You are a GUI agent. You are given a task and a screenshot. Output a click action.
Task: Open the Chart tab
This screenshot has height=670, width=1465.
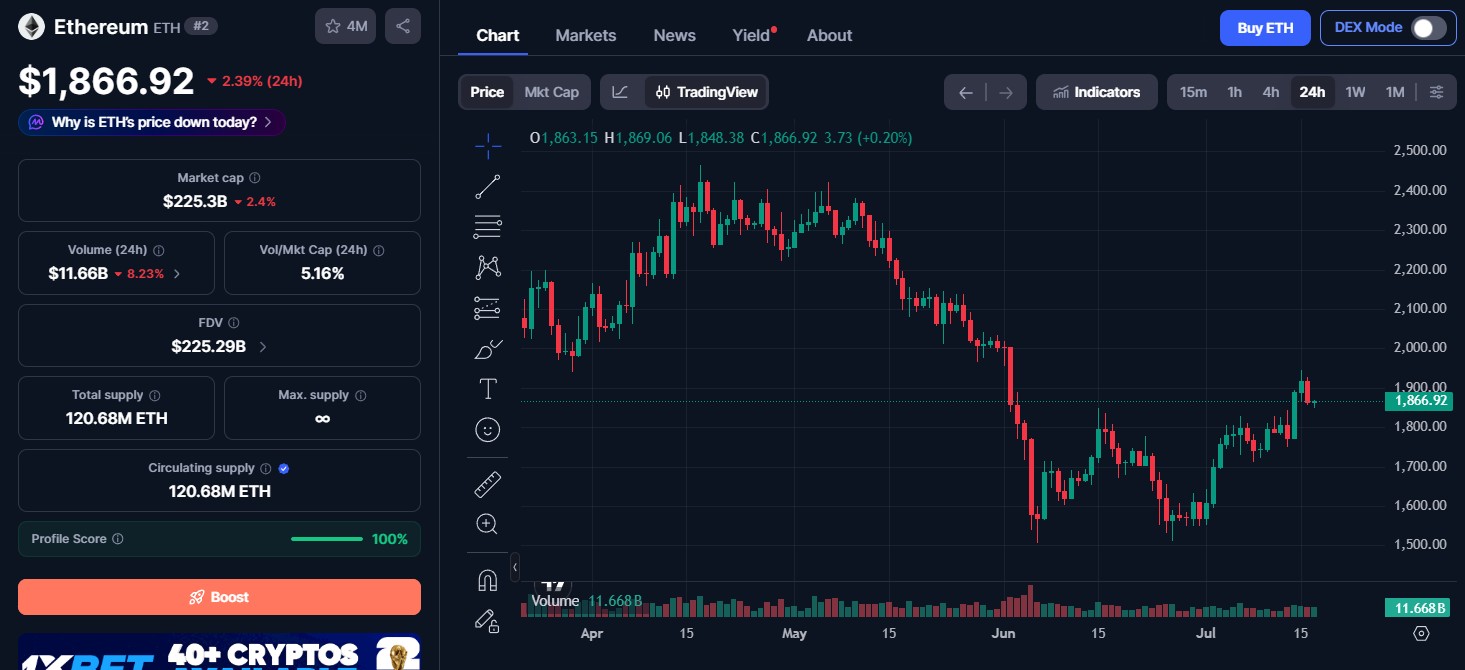pyautogui.click(x=498, y=35)
